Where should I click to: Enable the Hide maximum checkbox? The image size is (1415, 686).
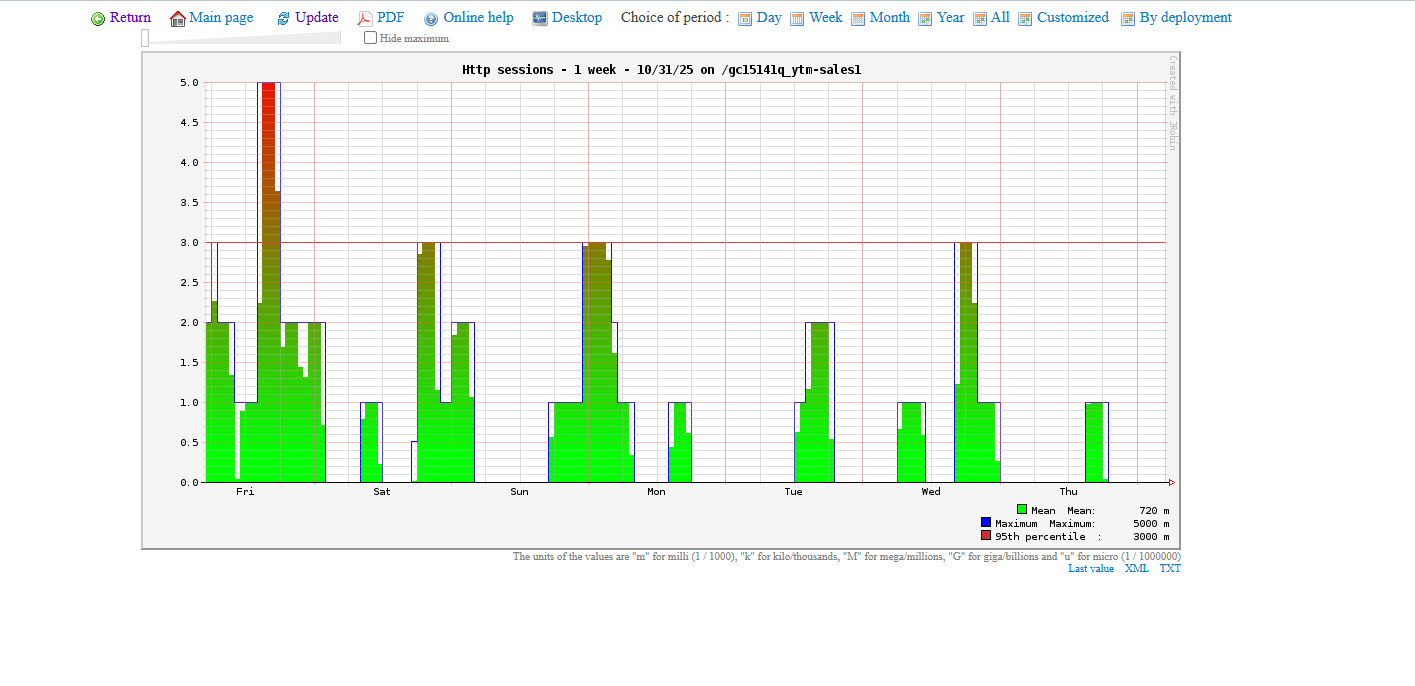371,38
